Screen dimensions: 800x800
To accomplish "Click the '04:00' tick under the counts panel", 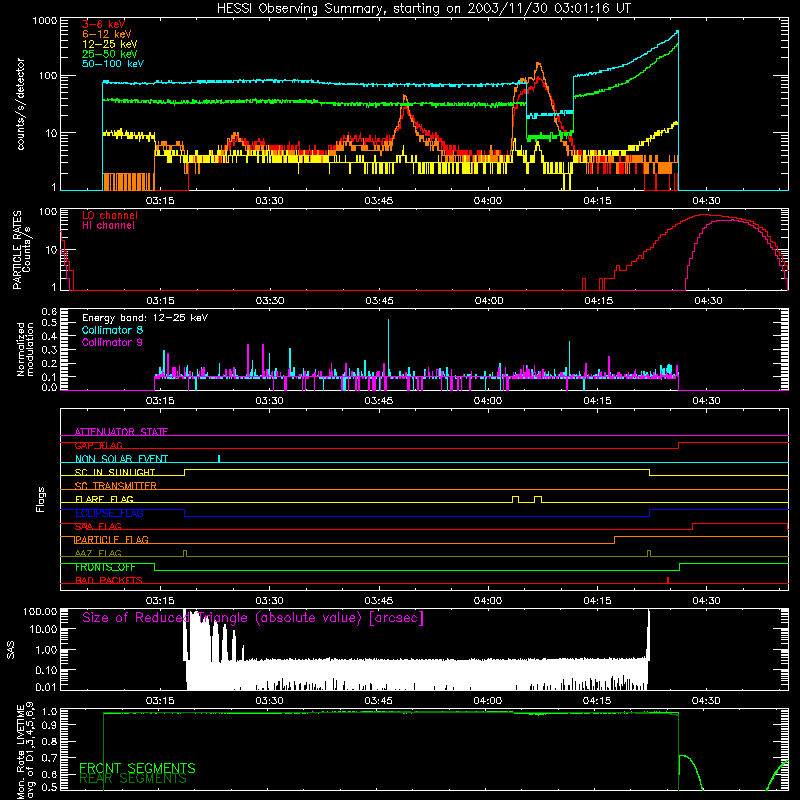I will [488, 201].
